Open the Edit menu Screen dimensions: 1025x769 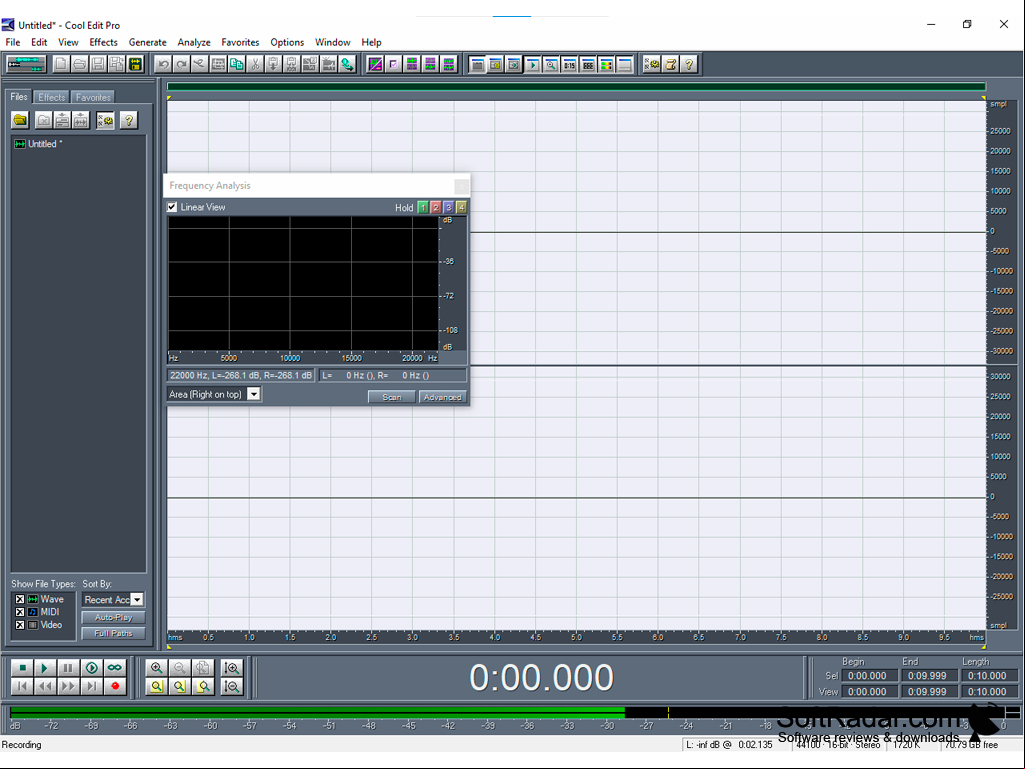pos(39,43)
